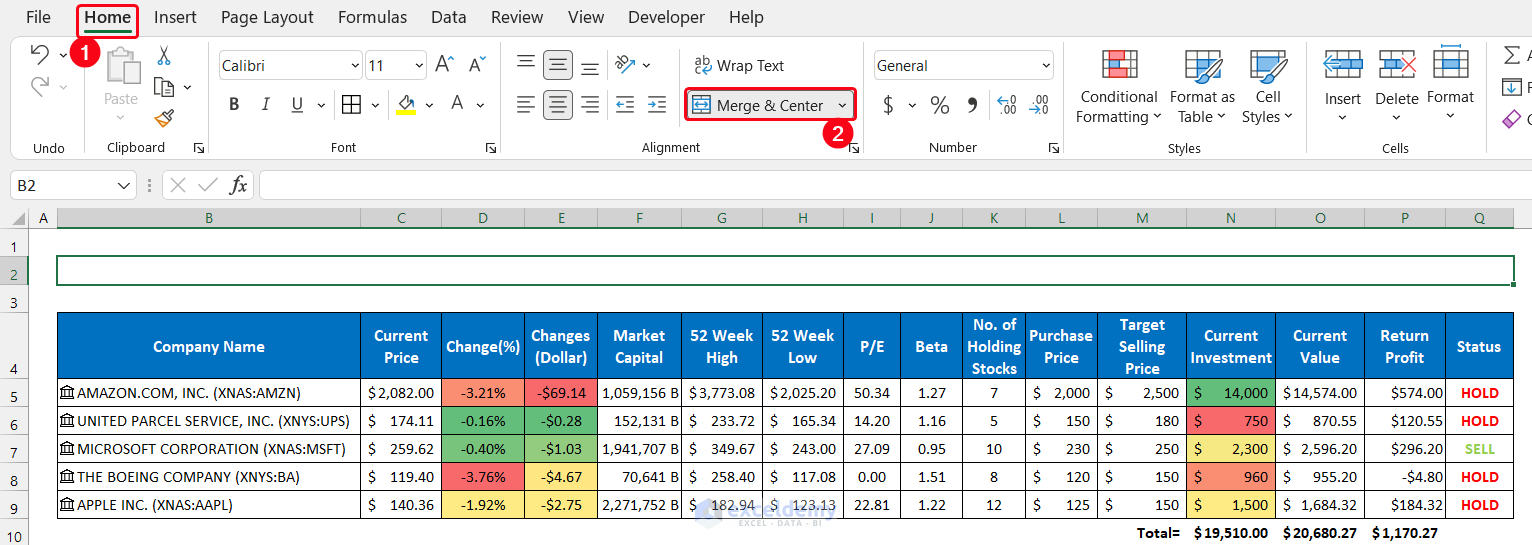This screenshot has height=545, width=1532.
Task: Toggle Italic formatting
Action: click(266, 105)
